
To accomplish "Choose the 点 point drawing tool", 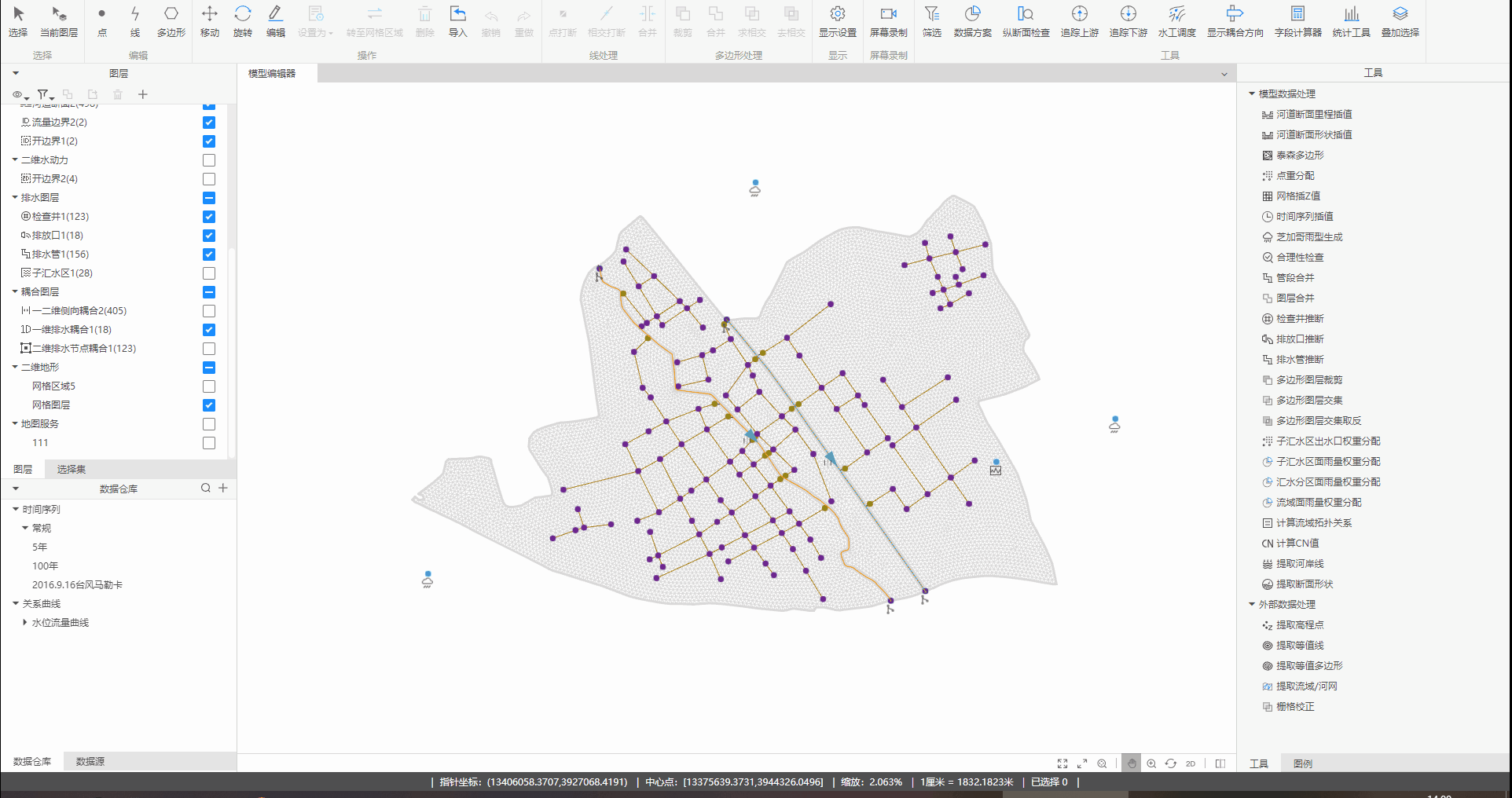I will point(102,22).
